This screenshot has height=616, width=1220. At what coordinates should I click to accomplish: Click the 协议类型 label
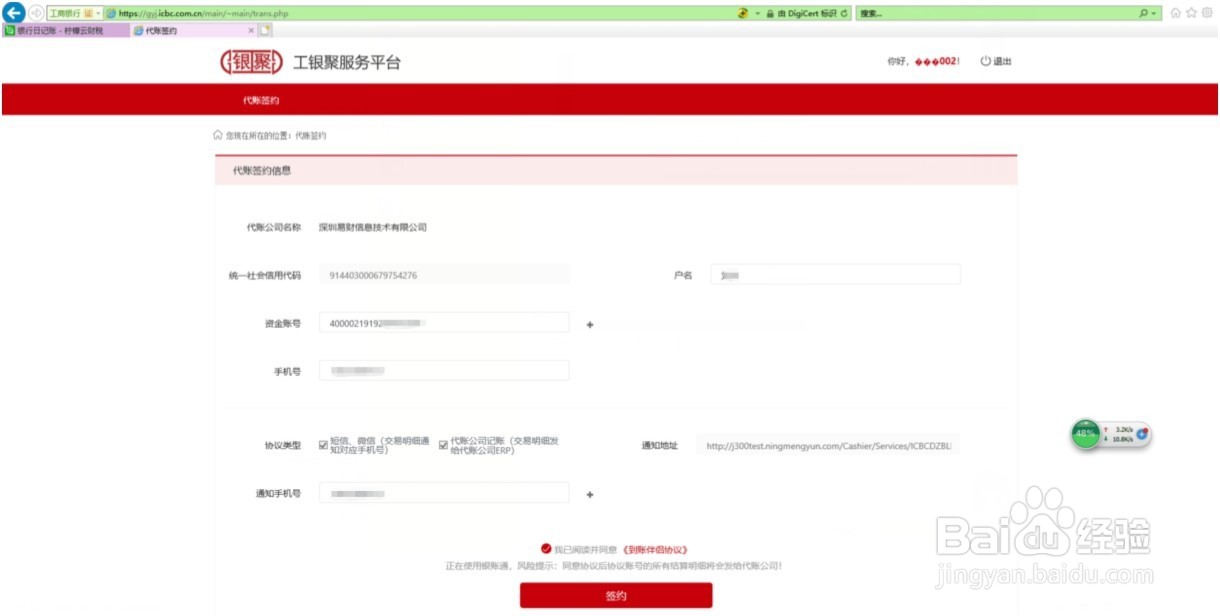pos(282,446)
